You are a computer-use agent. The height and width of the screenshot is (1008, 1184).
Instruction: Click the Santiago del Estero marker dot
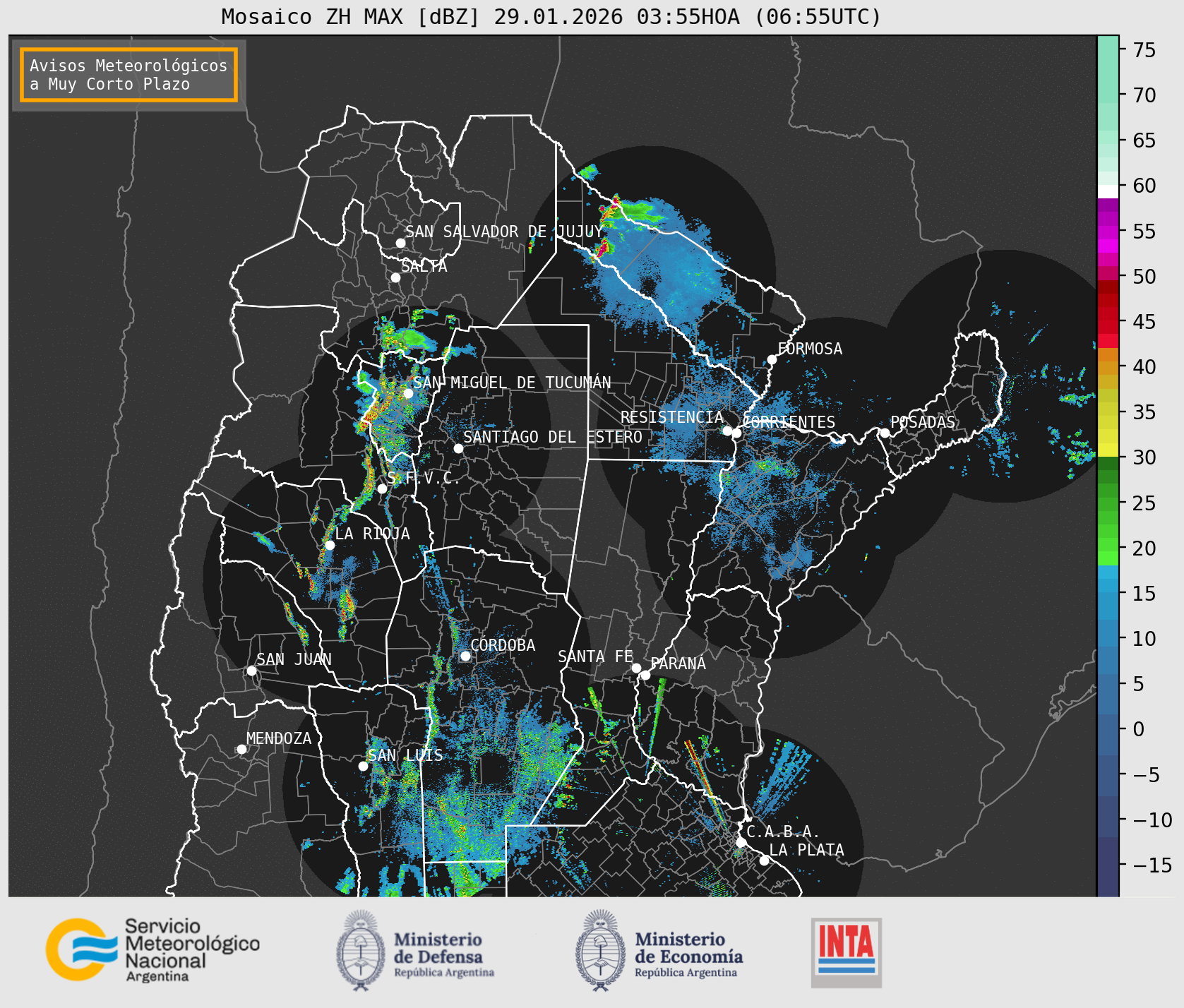[x=458, y=448]
